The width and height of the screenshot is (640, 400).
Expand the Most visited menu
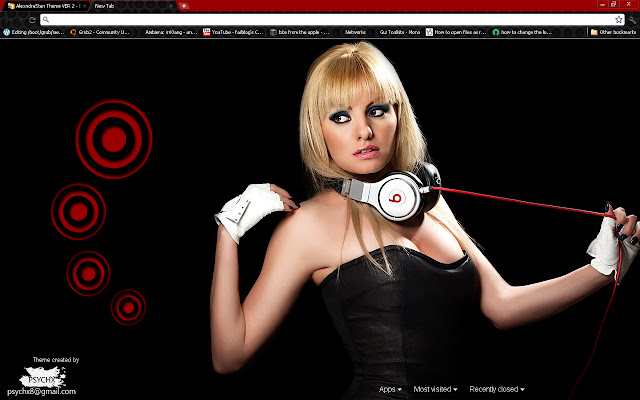(x=435, y=389)
